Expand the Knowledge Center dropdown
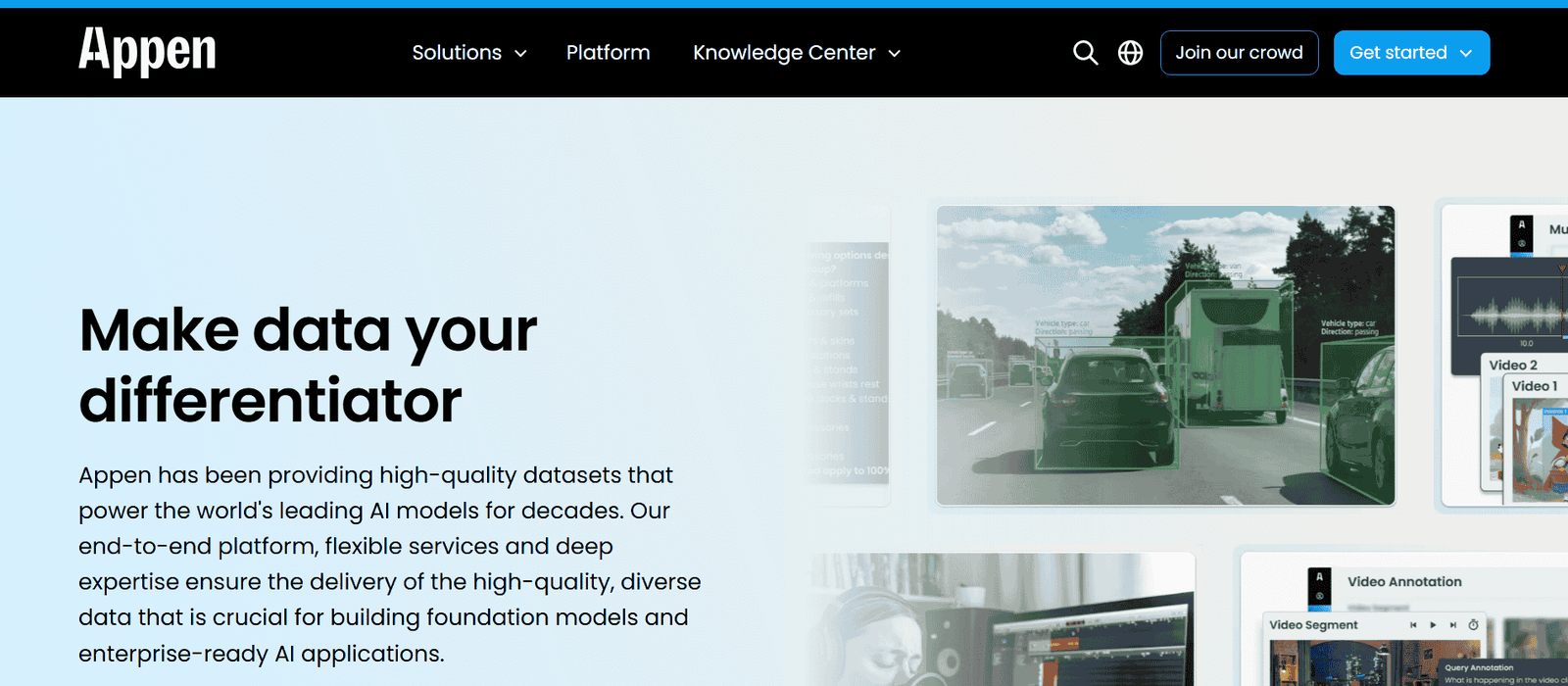1568x686 pixels. pyautogui.click(x=797, y=53)
